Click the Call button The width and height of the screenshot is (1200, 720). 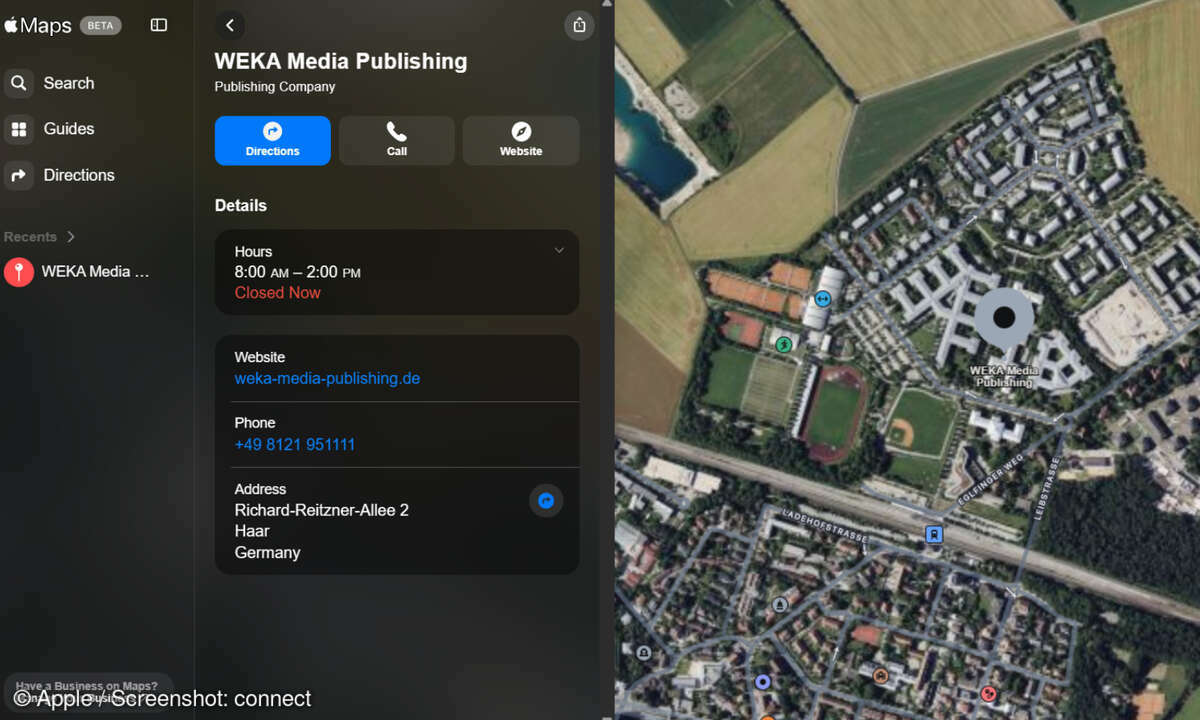397,140
